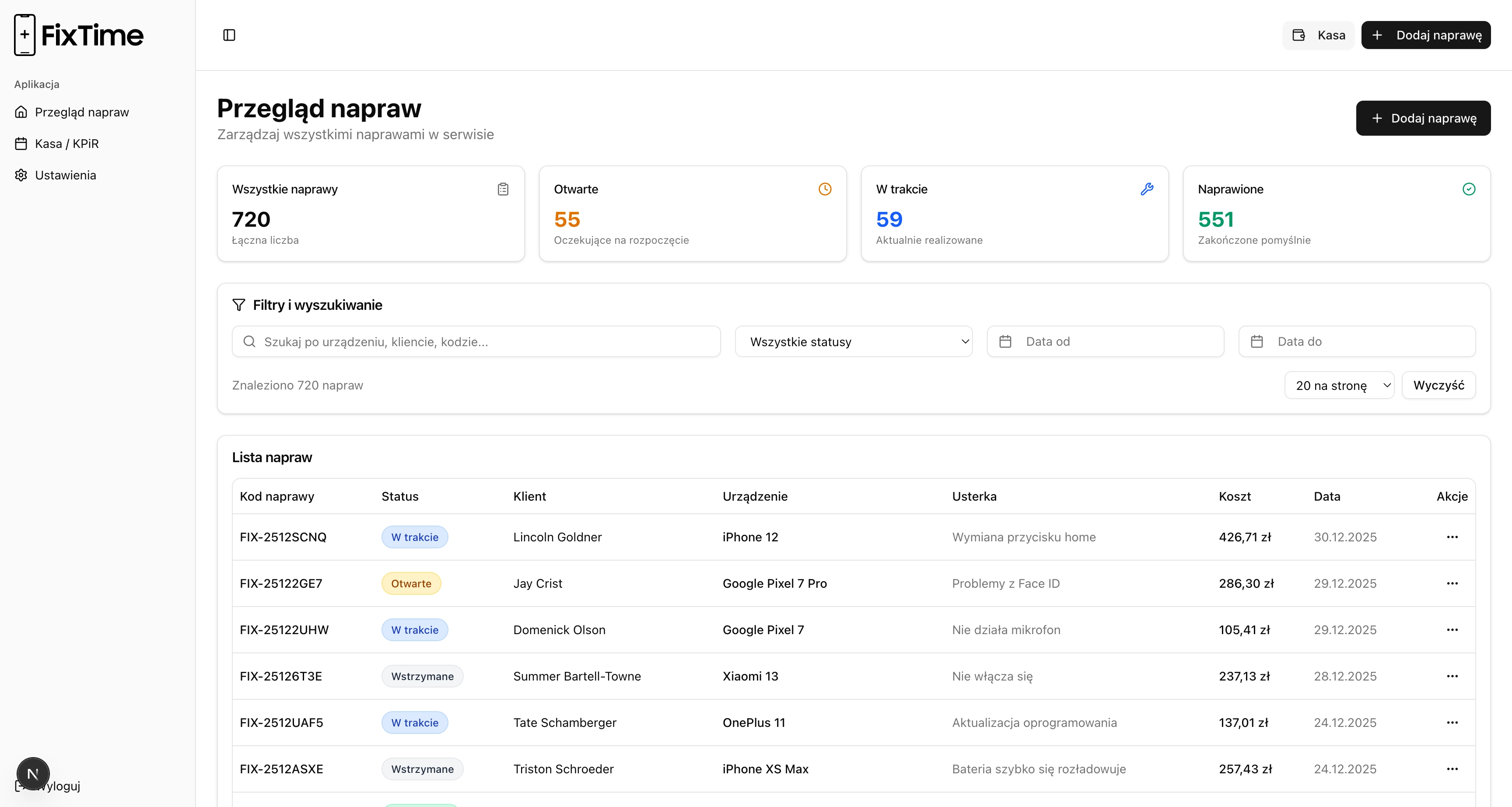
Task: Open actions menu for FIX-2512SCNQ row
Action: pyautogui.click(x=1452, y=537)
